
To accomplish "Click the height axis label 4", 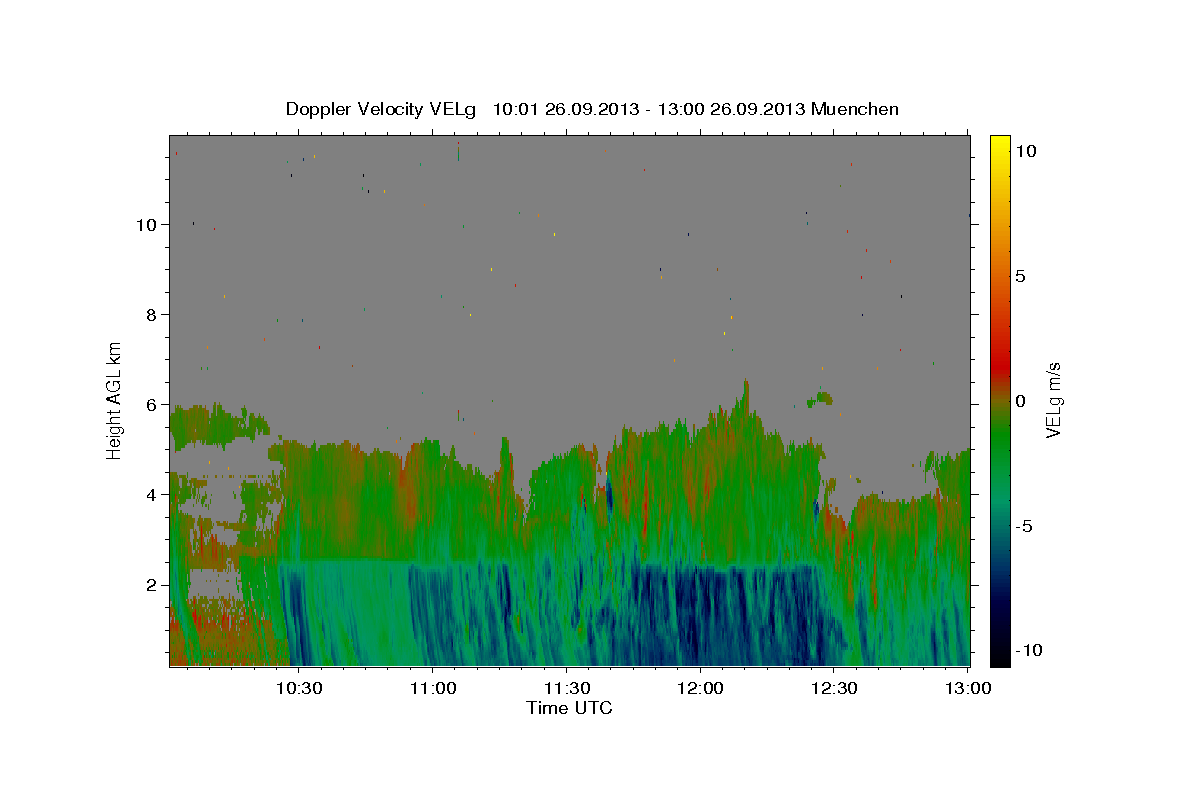I will (x=153, y=495).
